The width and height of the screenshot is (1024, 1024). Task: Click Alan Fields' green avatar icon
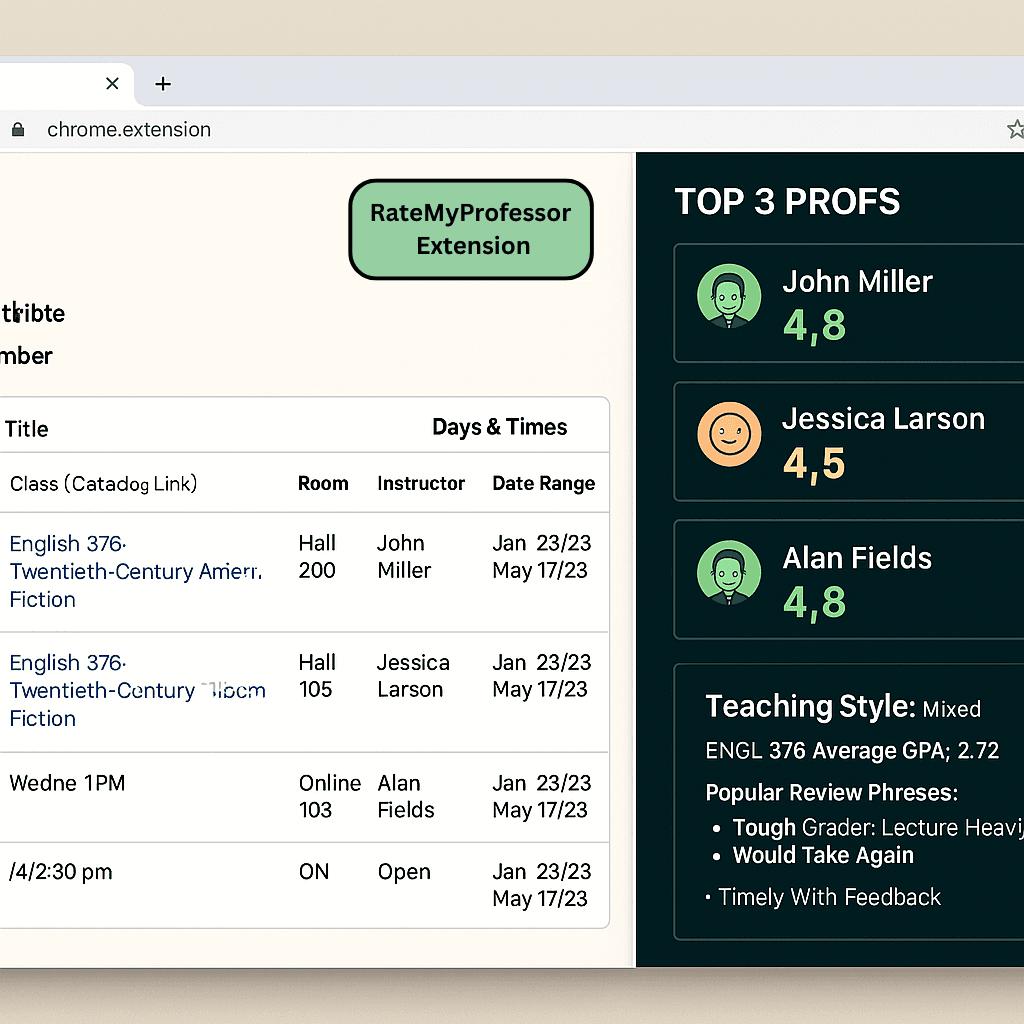pyautogui.click(x=728, y=574)
